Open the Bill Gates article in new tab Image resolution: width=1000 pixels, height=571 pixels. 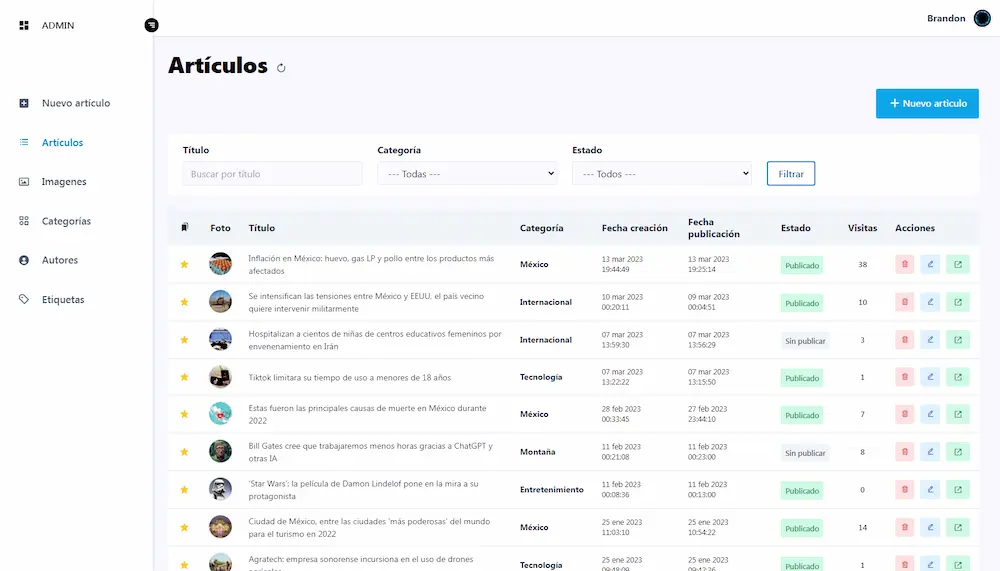click(957, 453)
